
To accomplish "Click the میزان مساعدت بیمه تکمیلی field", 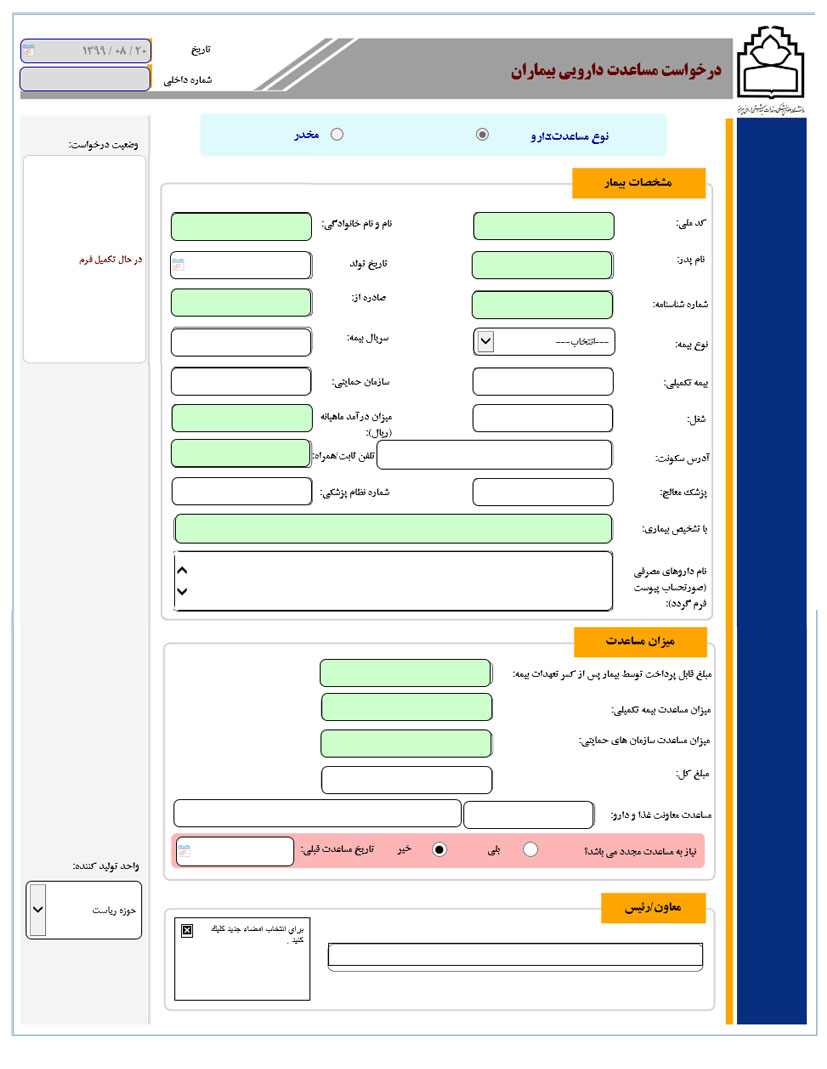I will pyautogui.click(x=406, y=707).
